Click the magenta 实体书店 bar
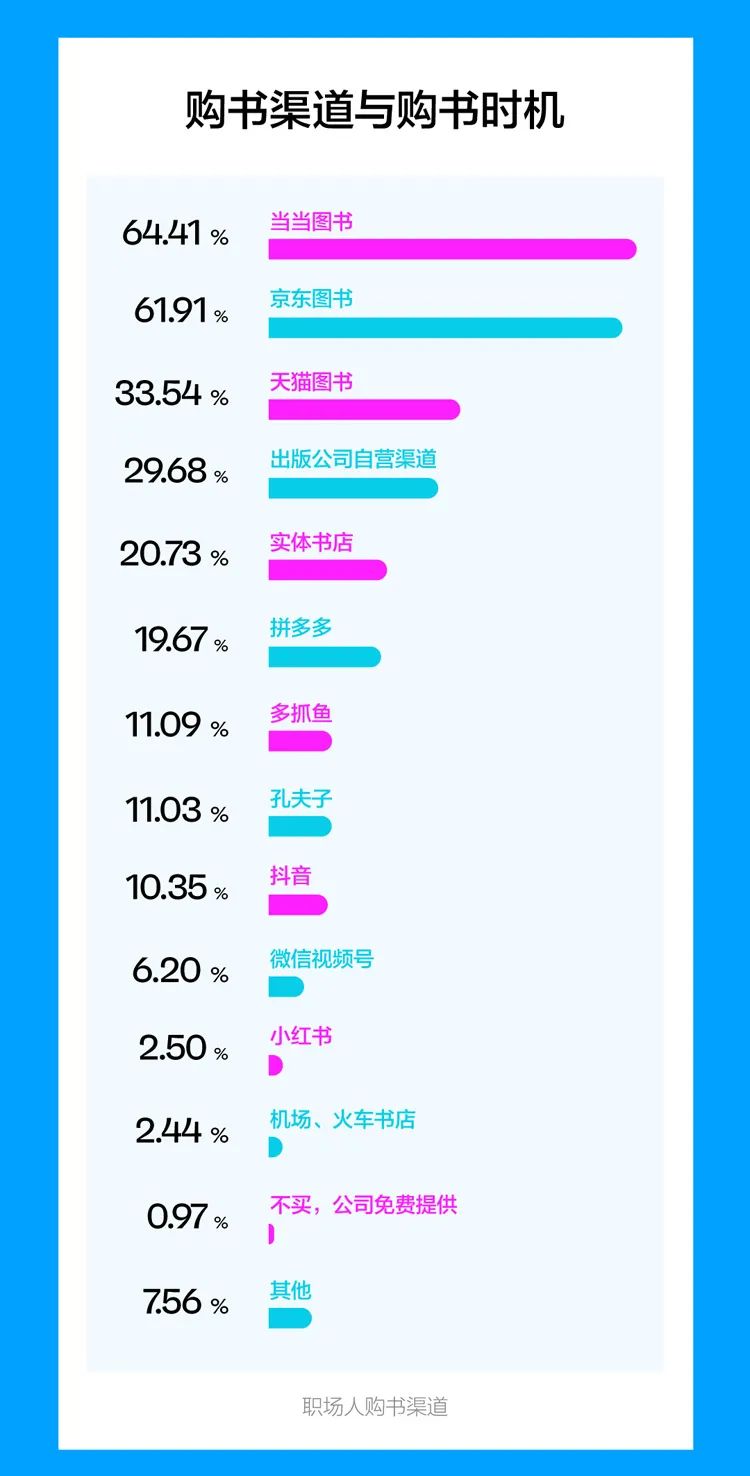750x1476 pixels. 327,570
